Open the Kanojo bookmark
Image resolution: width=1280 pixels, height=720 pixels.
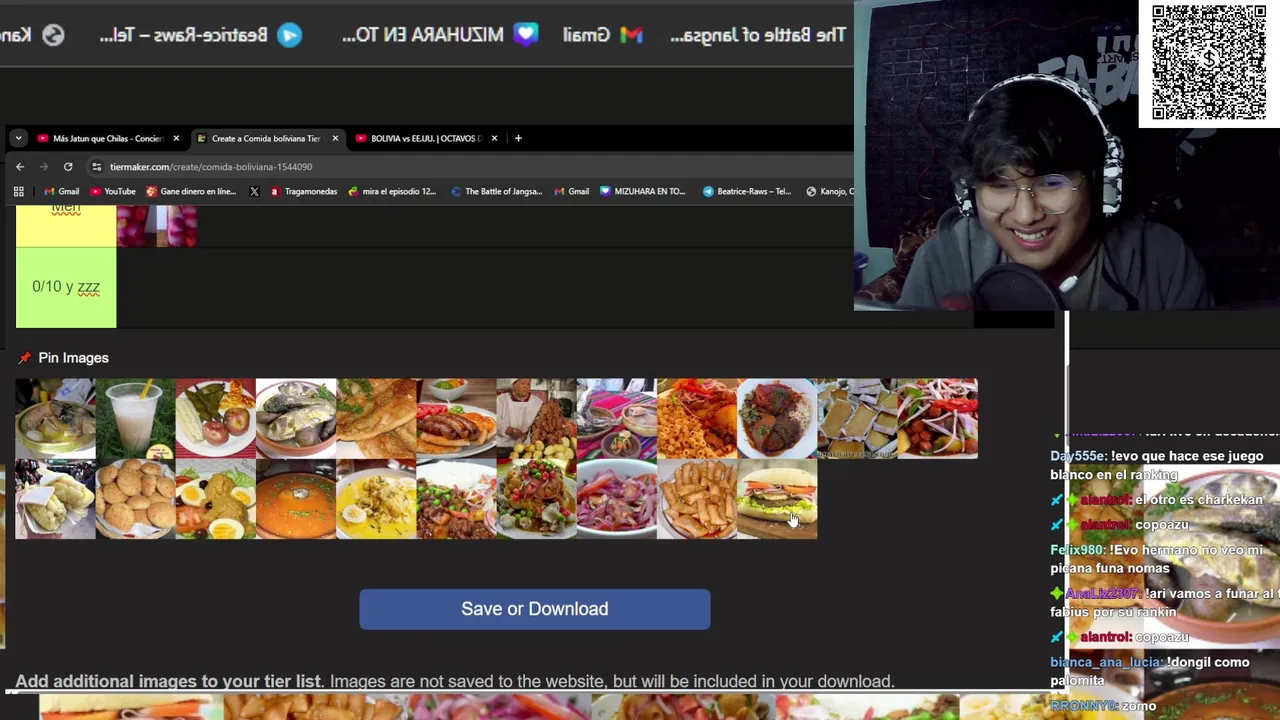click(x=829, y=191)
